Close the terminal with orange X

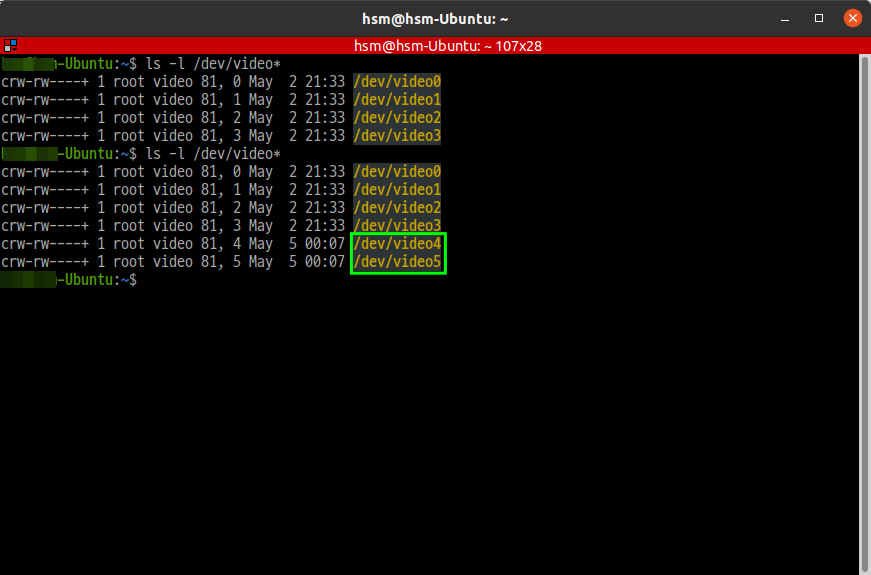point(853,18)
